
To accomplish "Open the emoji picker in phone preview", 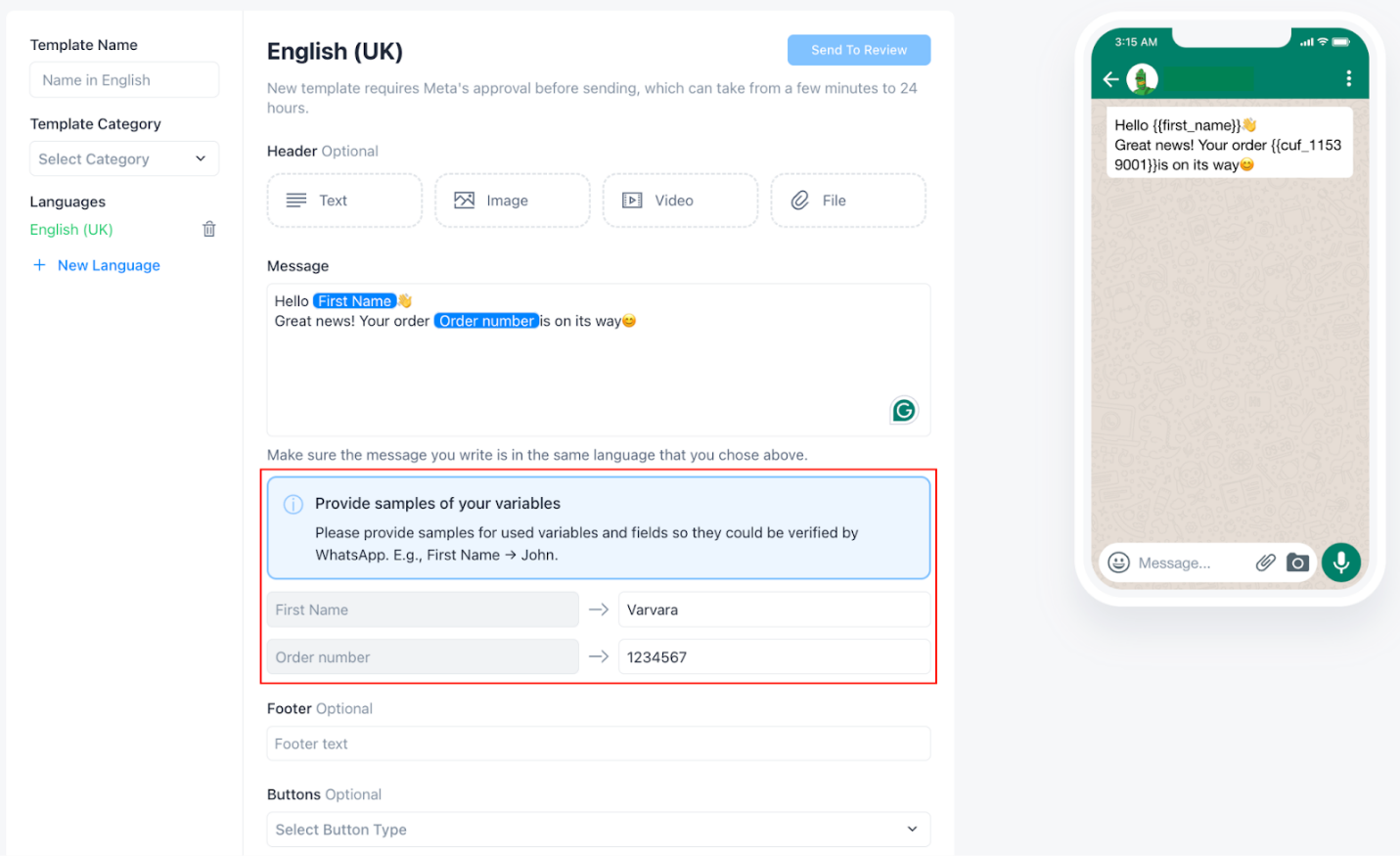I will pos(1119,563).
